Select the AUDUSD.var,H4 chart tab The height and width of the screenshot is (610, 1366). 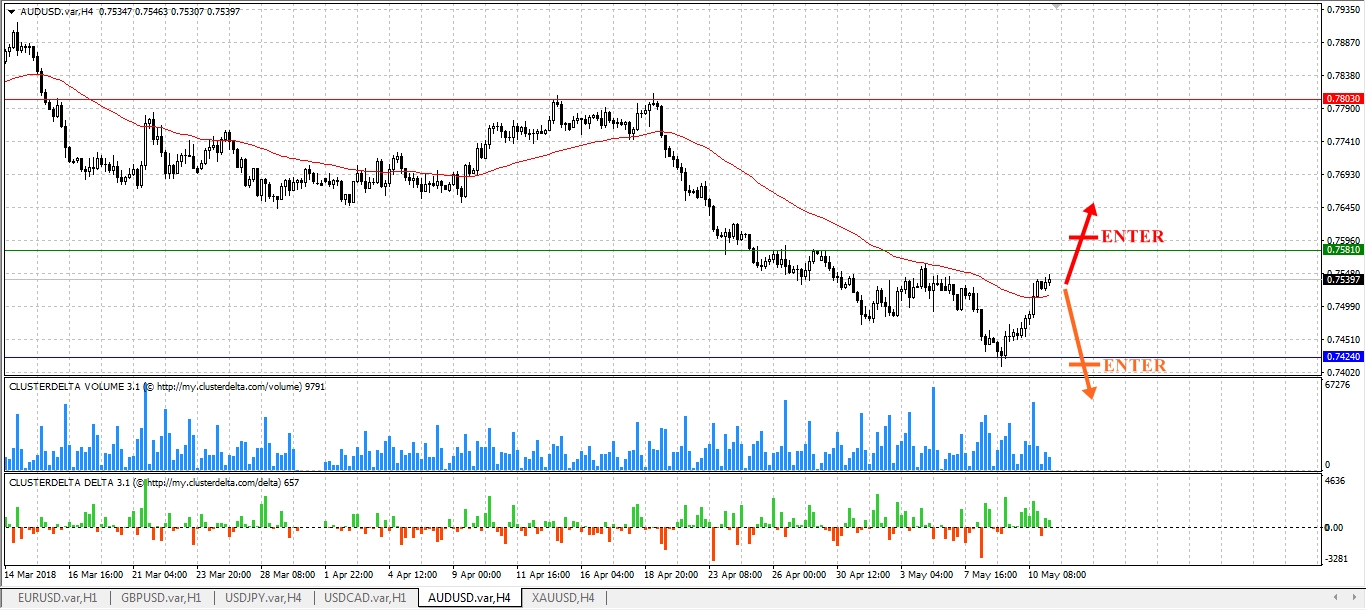point(469,597)
